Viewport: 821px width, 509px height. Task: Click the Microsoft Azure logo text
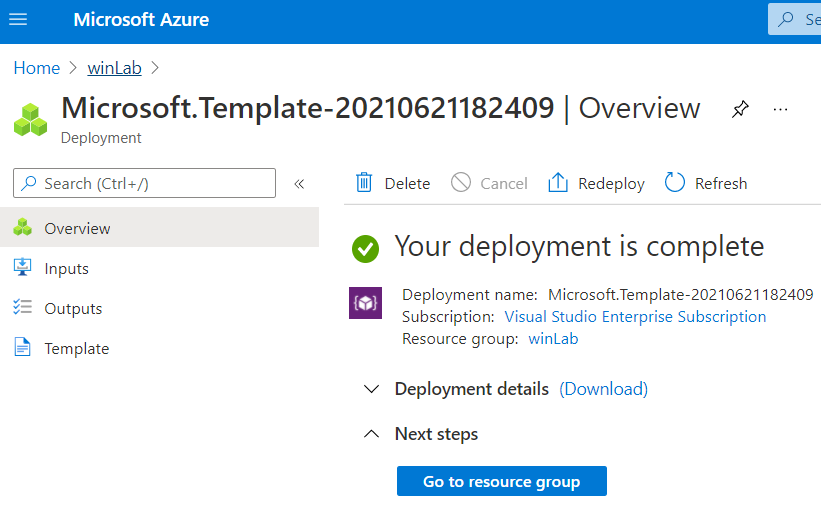[141, 20]
